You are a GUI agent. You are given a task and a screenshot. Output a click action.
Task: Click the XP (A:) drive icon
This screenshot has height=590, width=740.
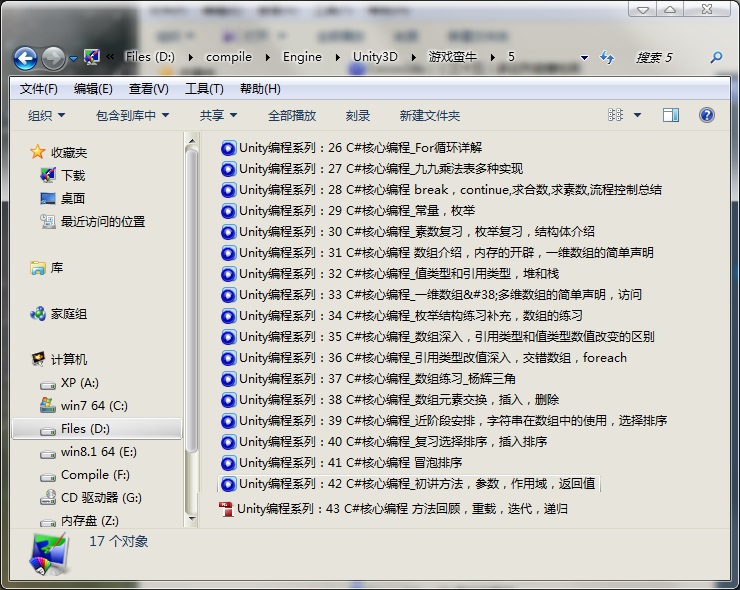click(48, 385)
